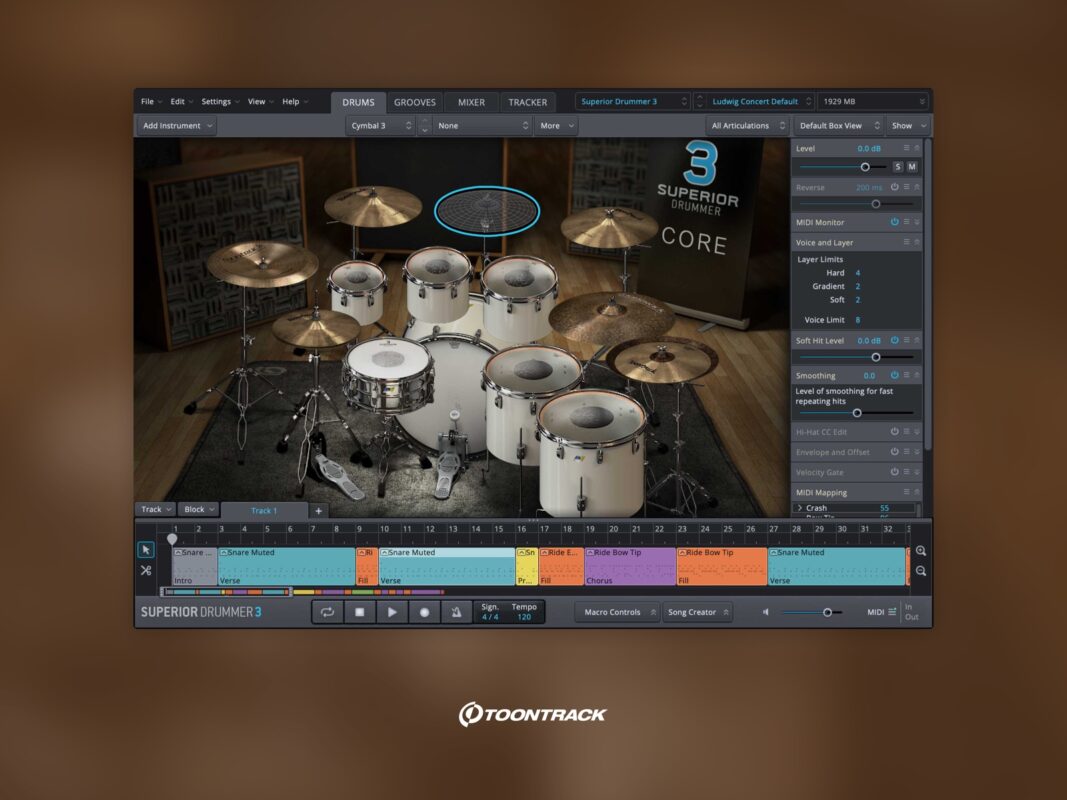
Task: Open the Level section menu icon
Action: click(906, 148)
